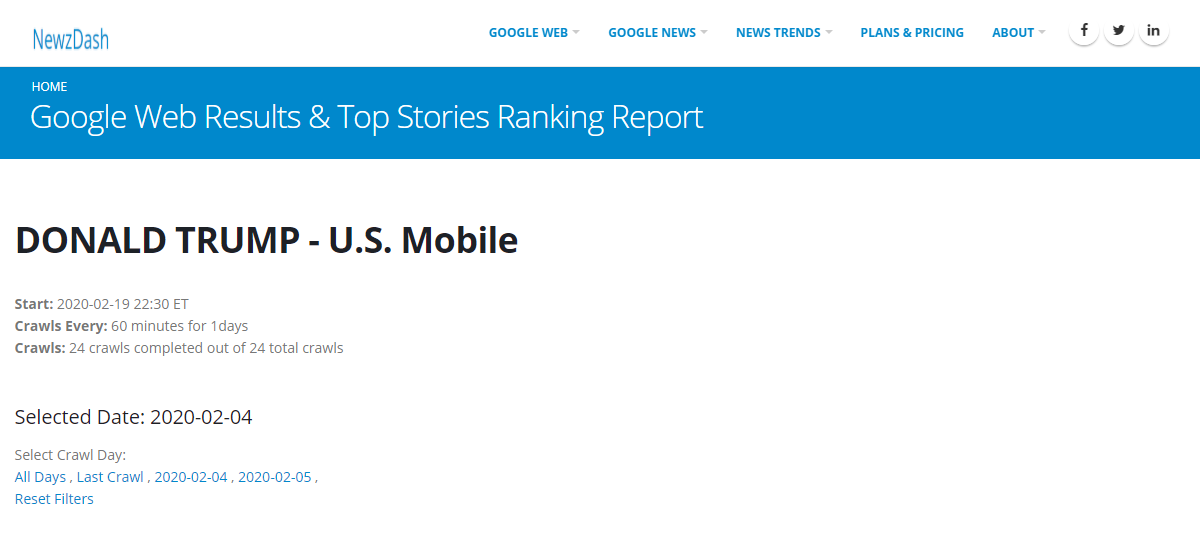
Task: Select the Last Crawl filter
Action: click(x=110, y=477)
